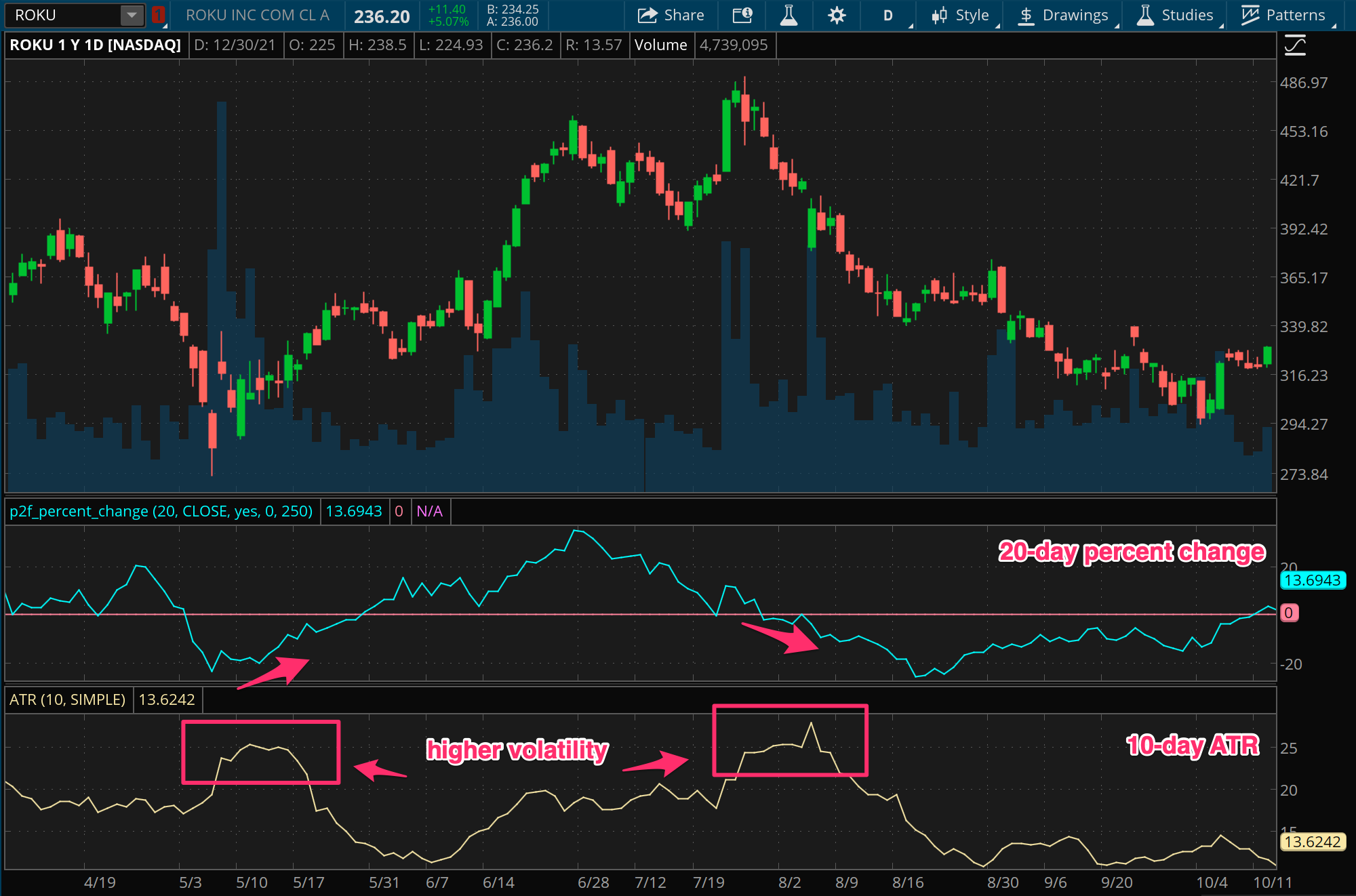Screen dimensions: 1356x896
Task: Click the 294.27 price axis label
Action: coord(1303,424)
